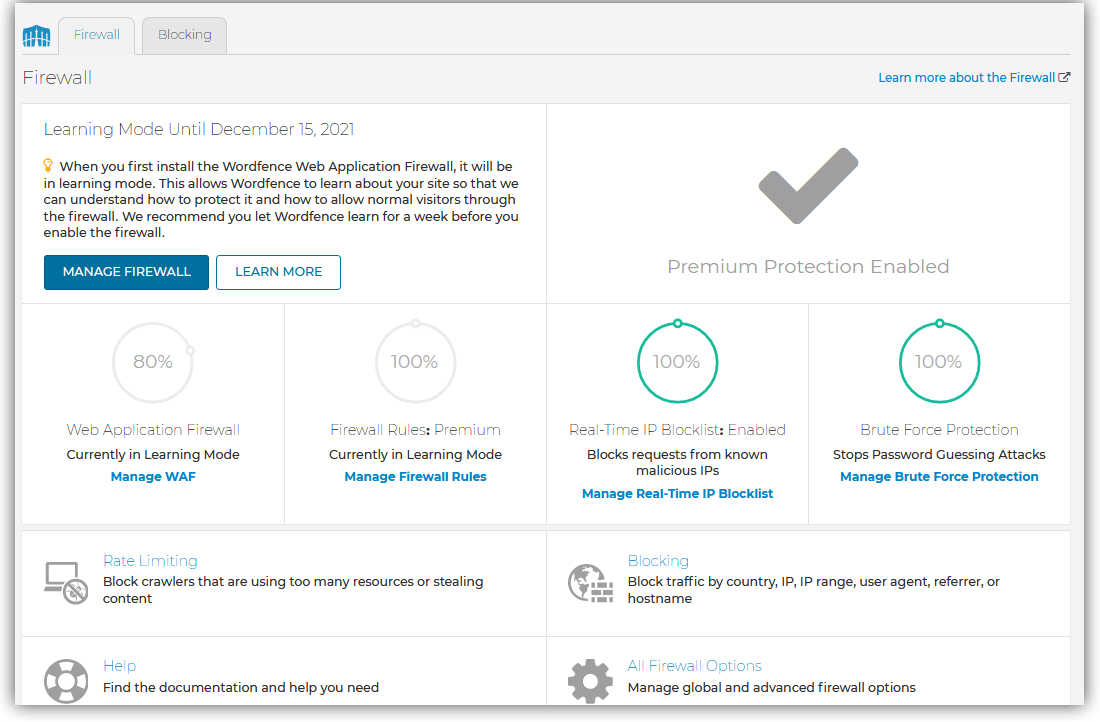This screenshot has height=722, width=1100.
Task: Open Learn more about the Firewall link
Action: (967, 77)
